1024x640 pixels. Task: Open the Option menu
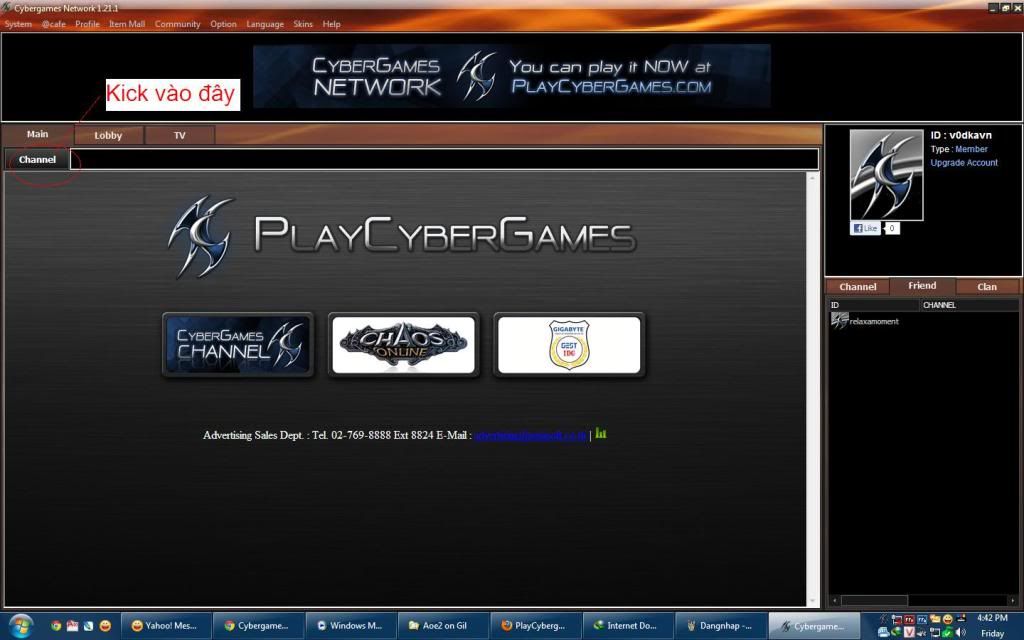(223, 24)
